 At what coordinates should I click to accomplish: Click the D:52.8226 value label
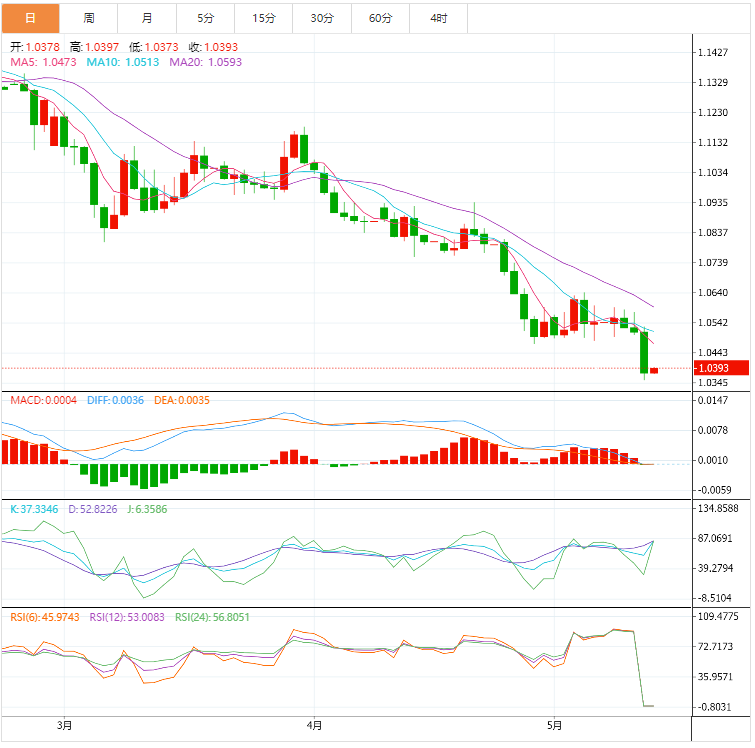92,509
